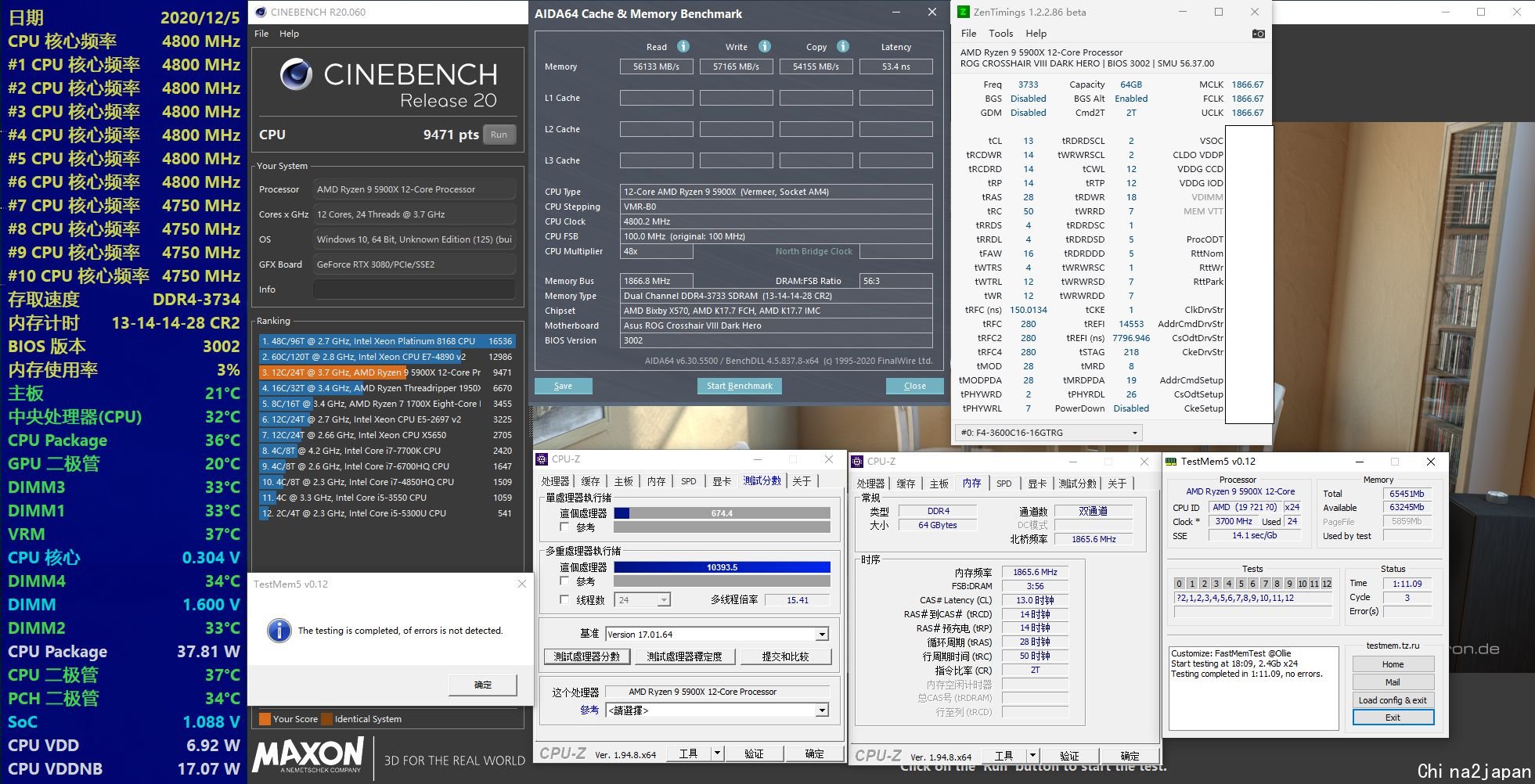Click the Cinebench CPU Run button
Screen dimensions: 1535x784
(499, 135)
